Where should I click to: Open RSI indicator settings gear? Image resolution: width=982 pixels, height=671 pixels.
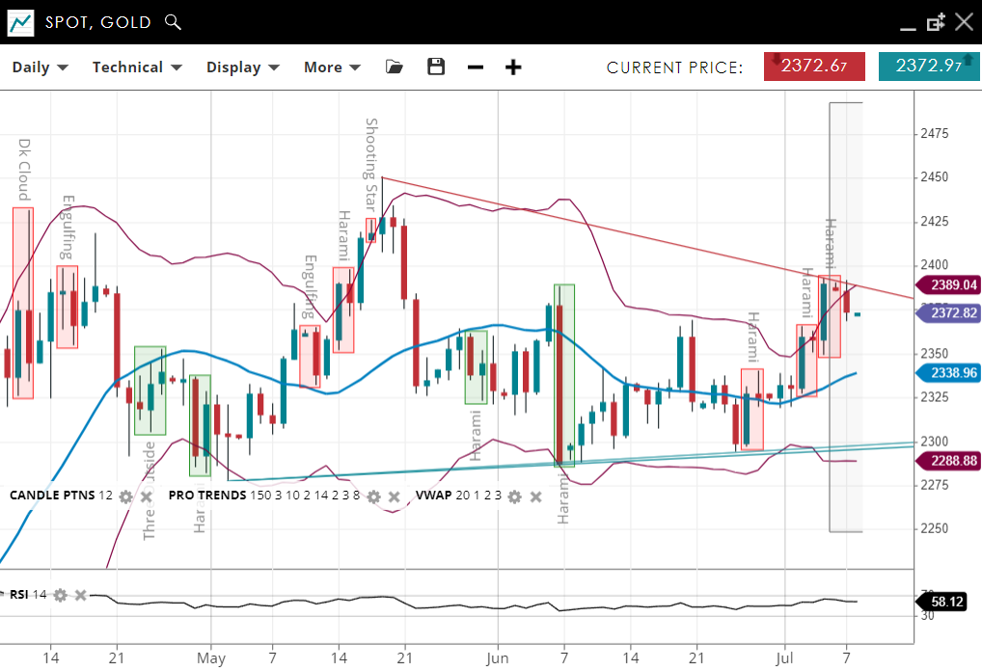tap(60, 595)
